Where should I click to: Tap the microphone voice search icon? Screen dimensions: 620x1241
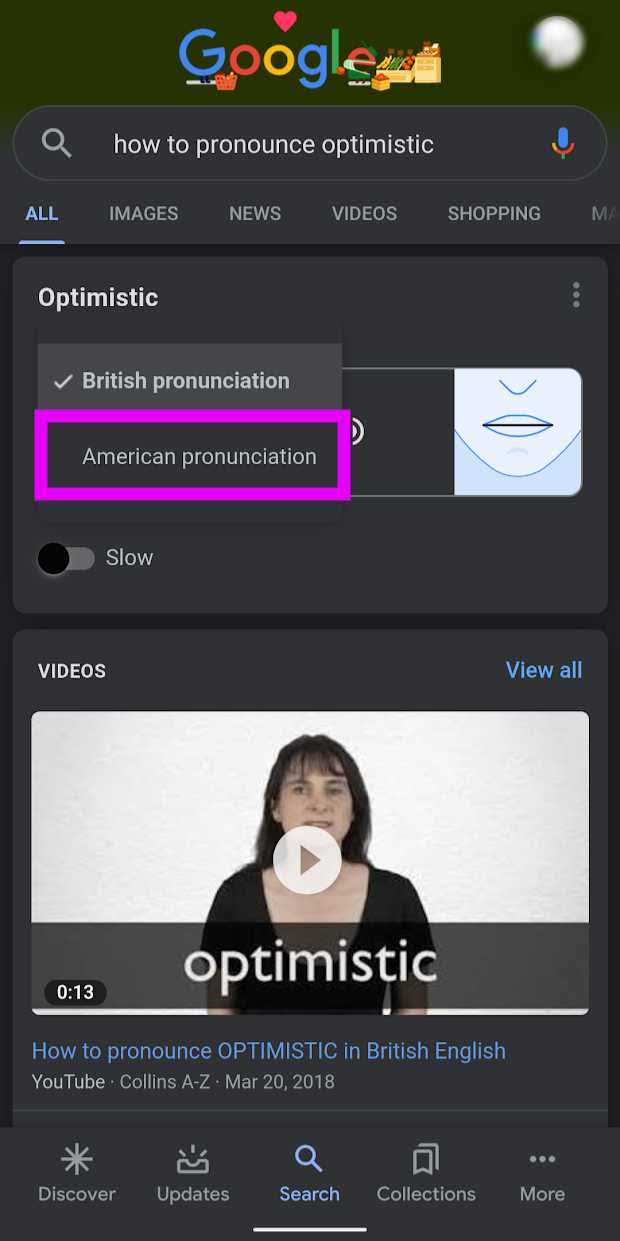pyautogui.click(x=563, y=144)
